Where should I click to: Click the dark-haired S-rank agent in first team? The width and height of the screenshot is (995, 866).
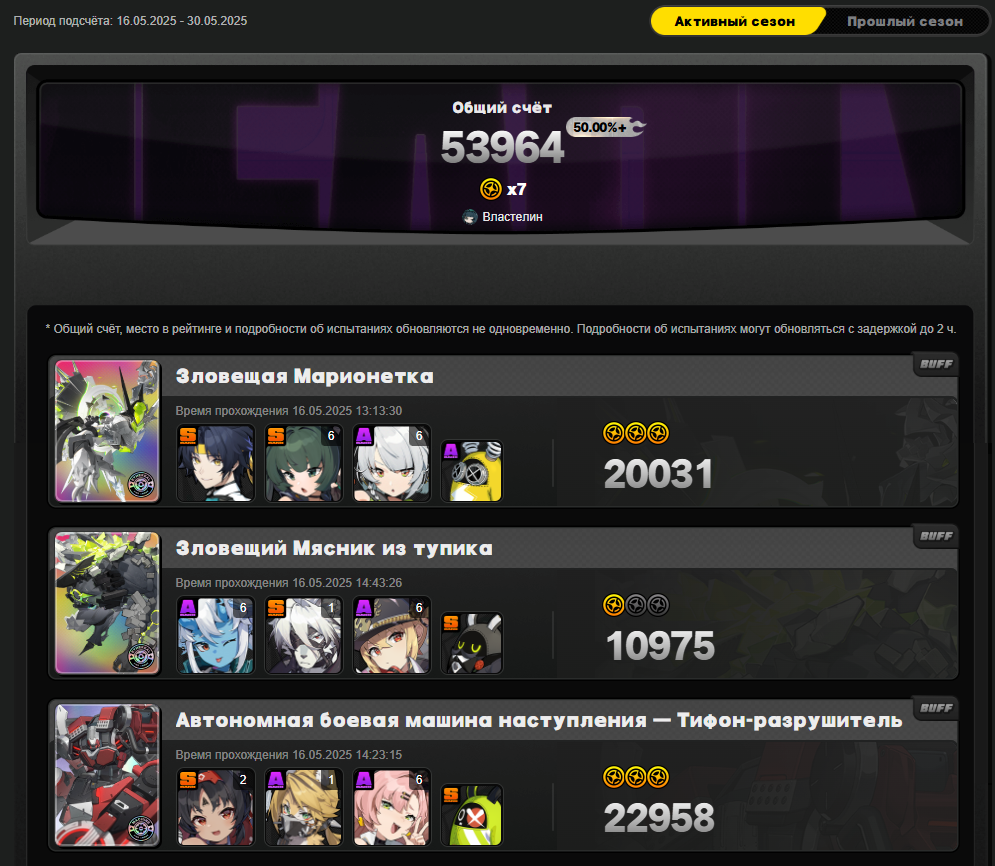(x=216, y=463)
